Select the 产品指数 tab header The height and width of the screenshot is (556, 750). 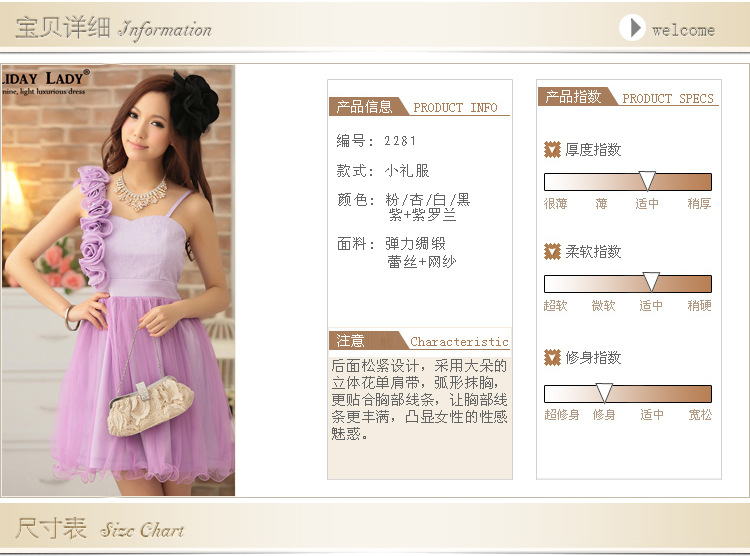click(574, 97)
